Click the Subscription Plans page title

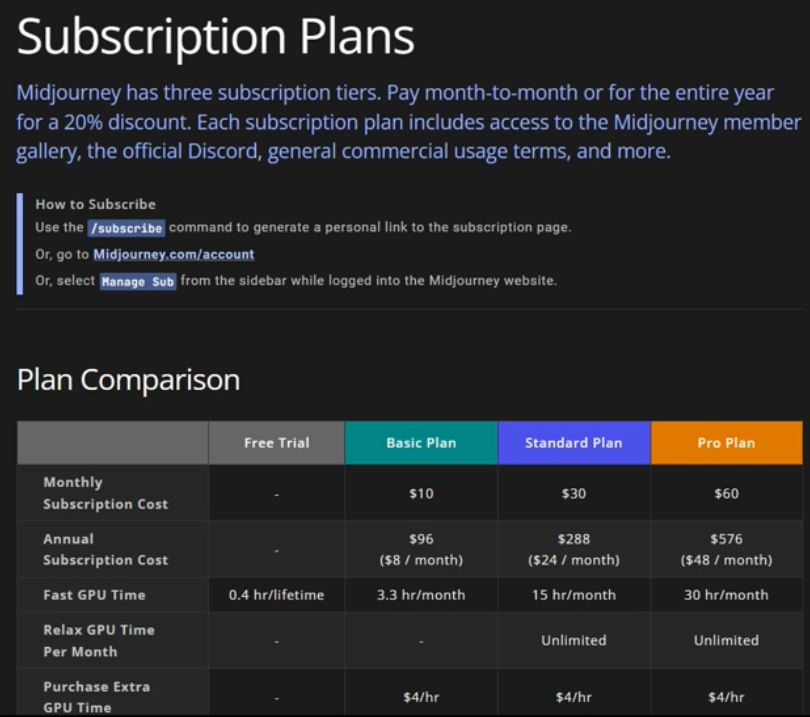pos(215,37)
